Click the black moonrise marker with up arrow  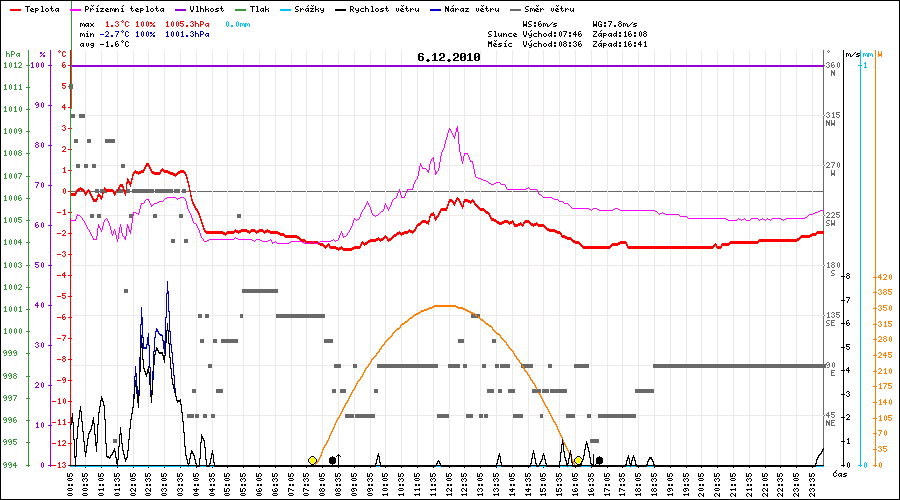tap(335, 460)
